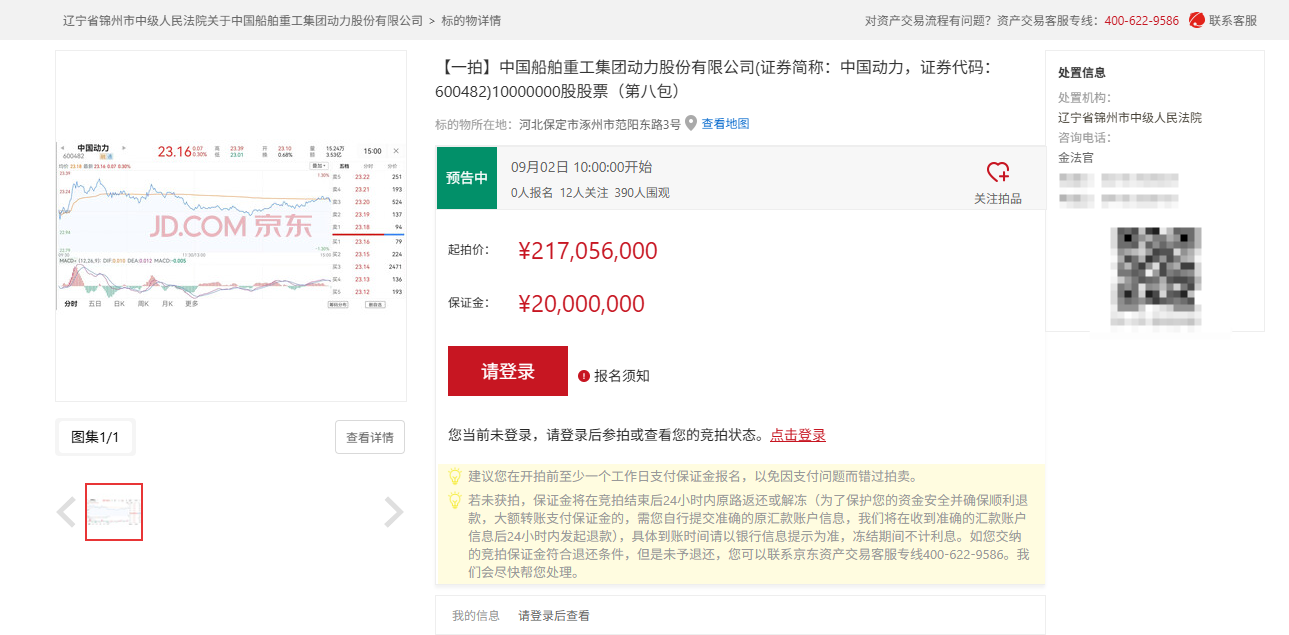Click the heart icon to follow the item
This screenshot has width=1289, height=635.
pyautogui.click(x=997, y=172)
